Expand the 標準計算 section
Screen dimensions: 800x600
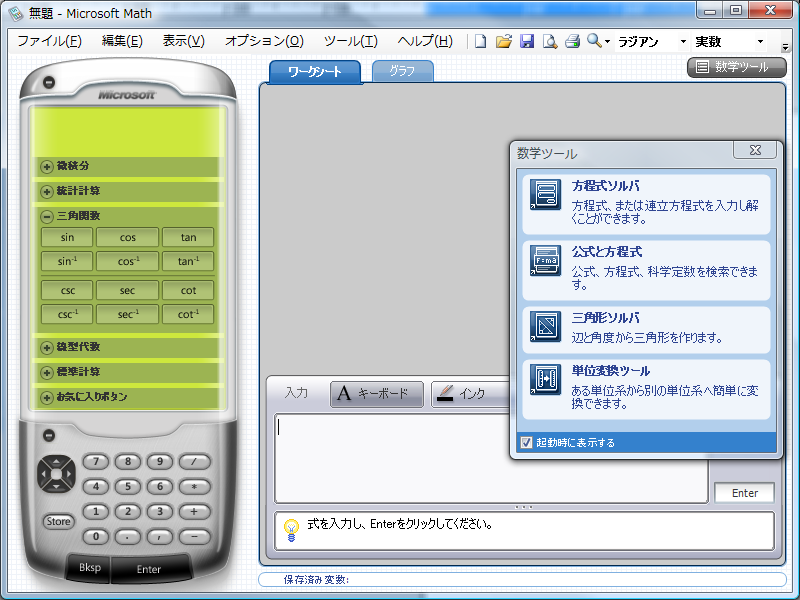tap(47, 372)
